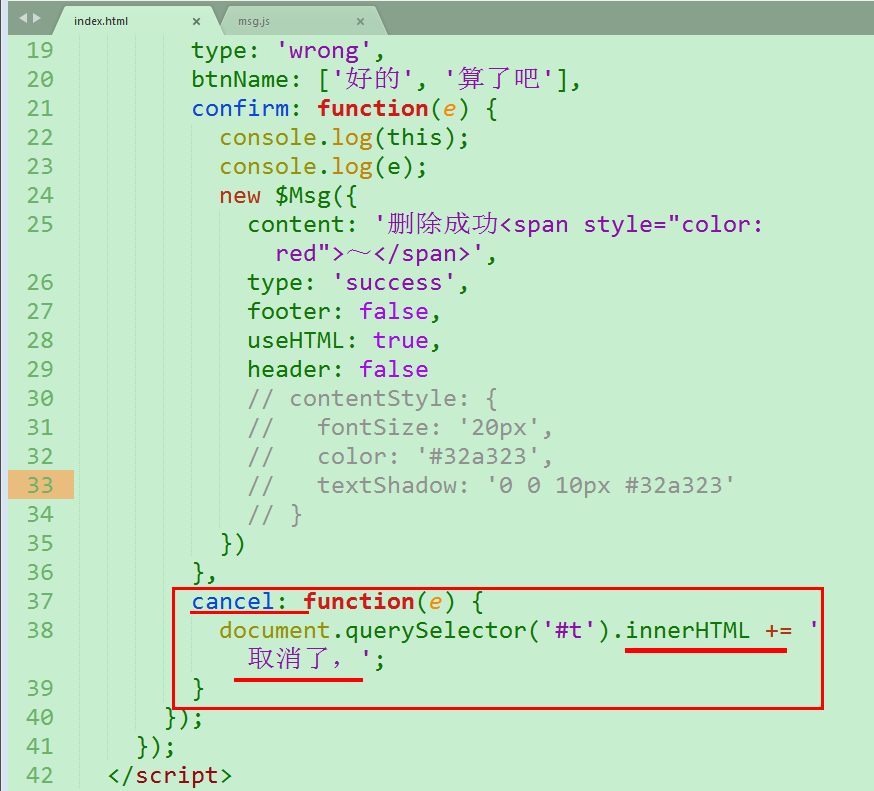Click innerHTML property on line 38

click(687, 630)
